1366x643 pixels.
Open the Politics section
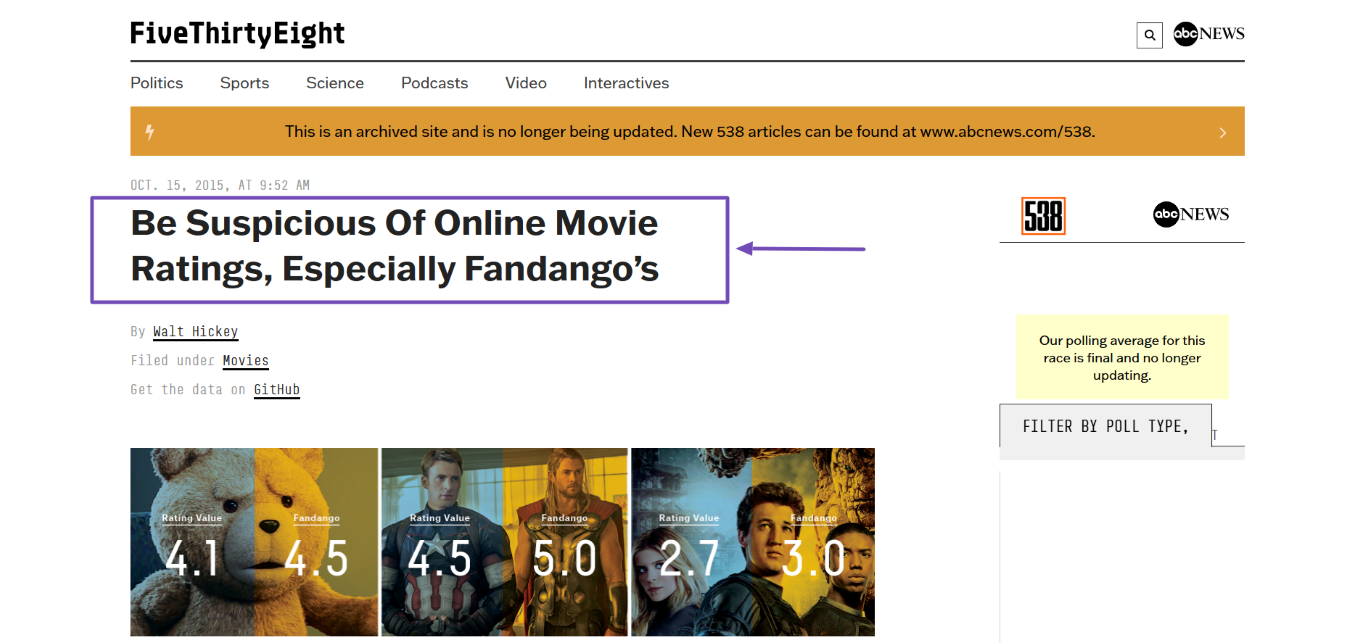click(157, 83)
